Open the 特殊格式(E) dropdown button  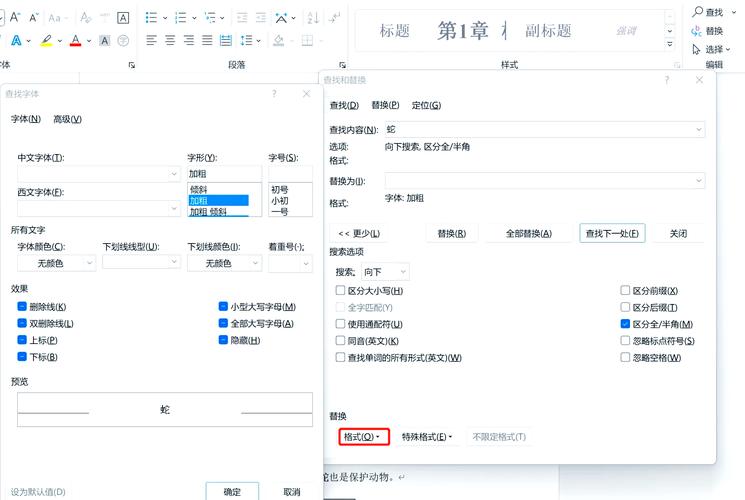click(427, 437)
